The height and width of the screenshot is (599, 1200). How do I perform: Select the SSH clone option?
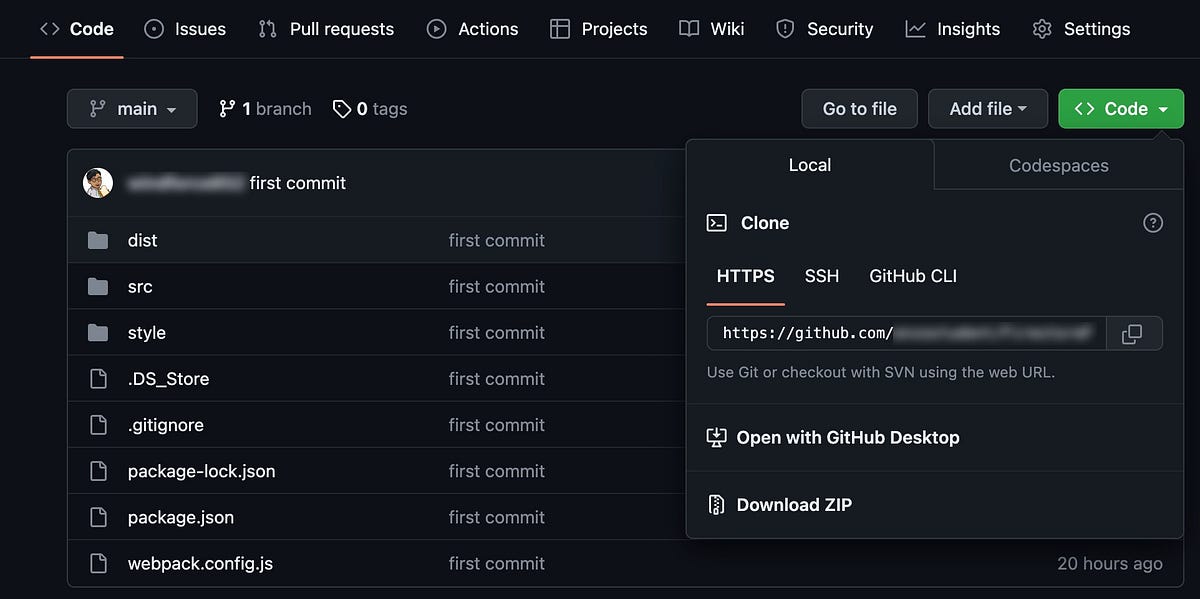[x=822, y=276]
